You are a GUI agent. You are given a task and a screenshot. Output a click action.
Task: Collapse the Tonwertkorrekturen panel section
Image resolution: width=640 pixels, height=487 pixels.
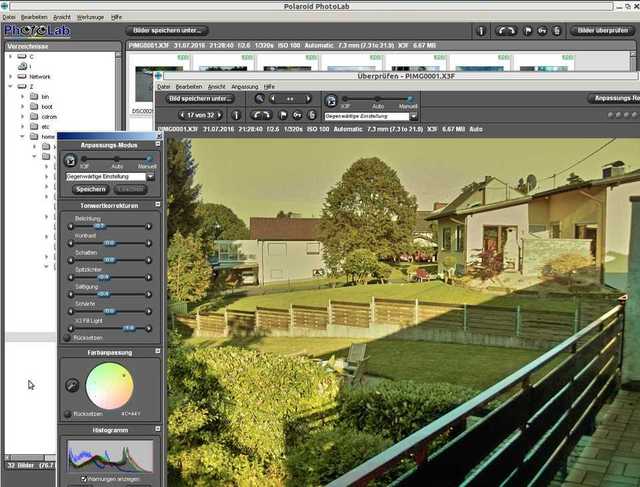click(x=155, y=205)
